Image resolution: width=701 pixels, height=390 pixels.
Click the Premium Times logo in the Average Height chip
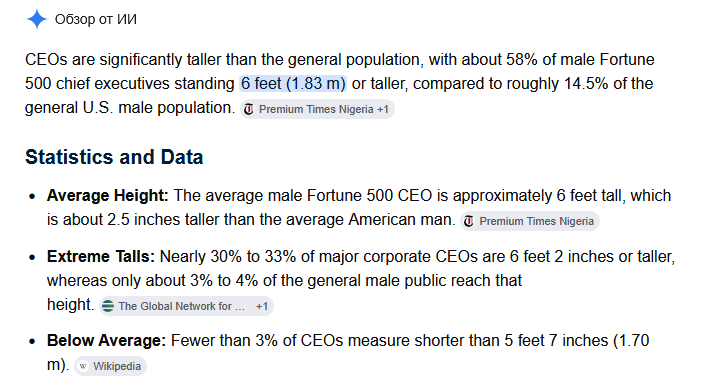(469, 221)
